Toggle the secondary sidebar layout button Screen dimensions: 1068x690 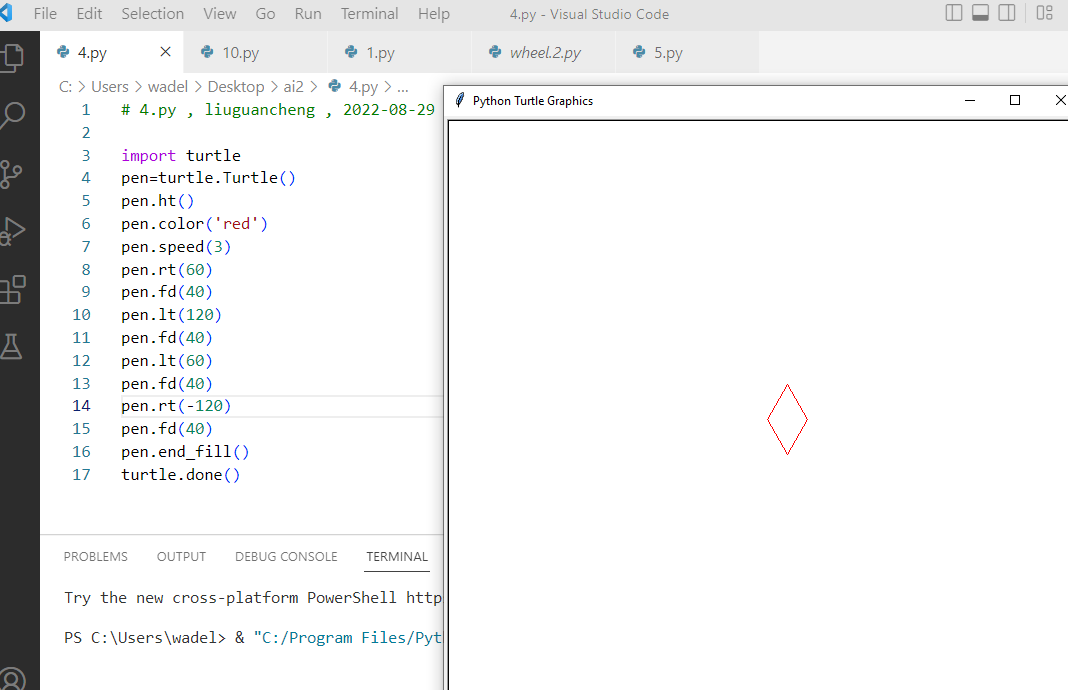[x=1007, y=14]
